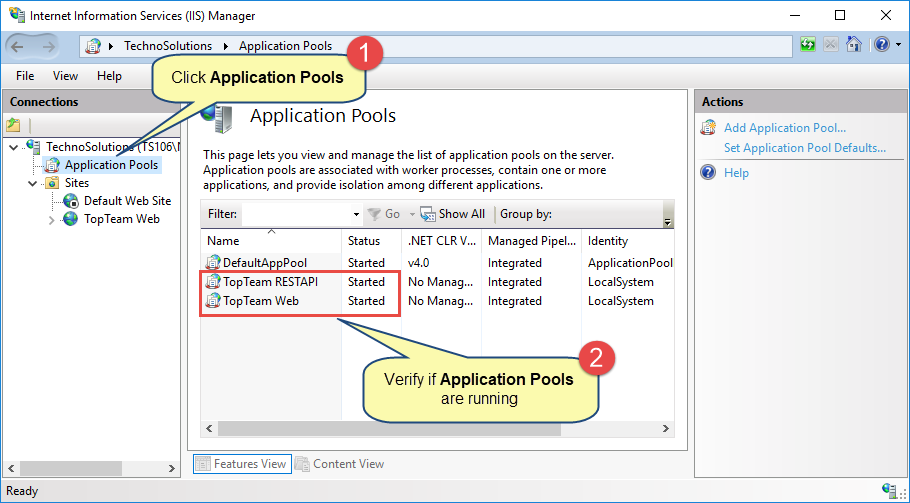This screenshot has height=503, width=910.
Task: Select the TopTeam RESTAPI pool row
Action: pyautogui.click(x=438, y=282)
